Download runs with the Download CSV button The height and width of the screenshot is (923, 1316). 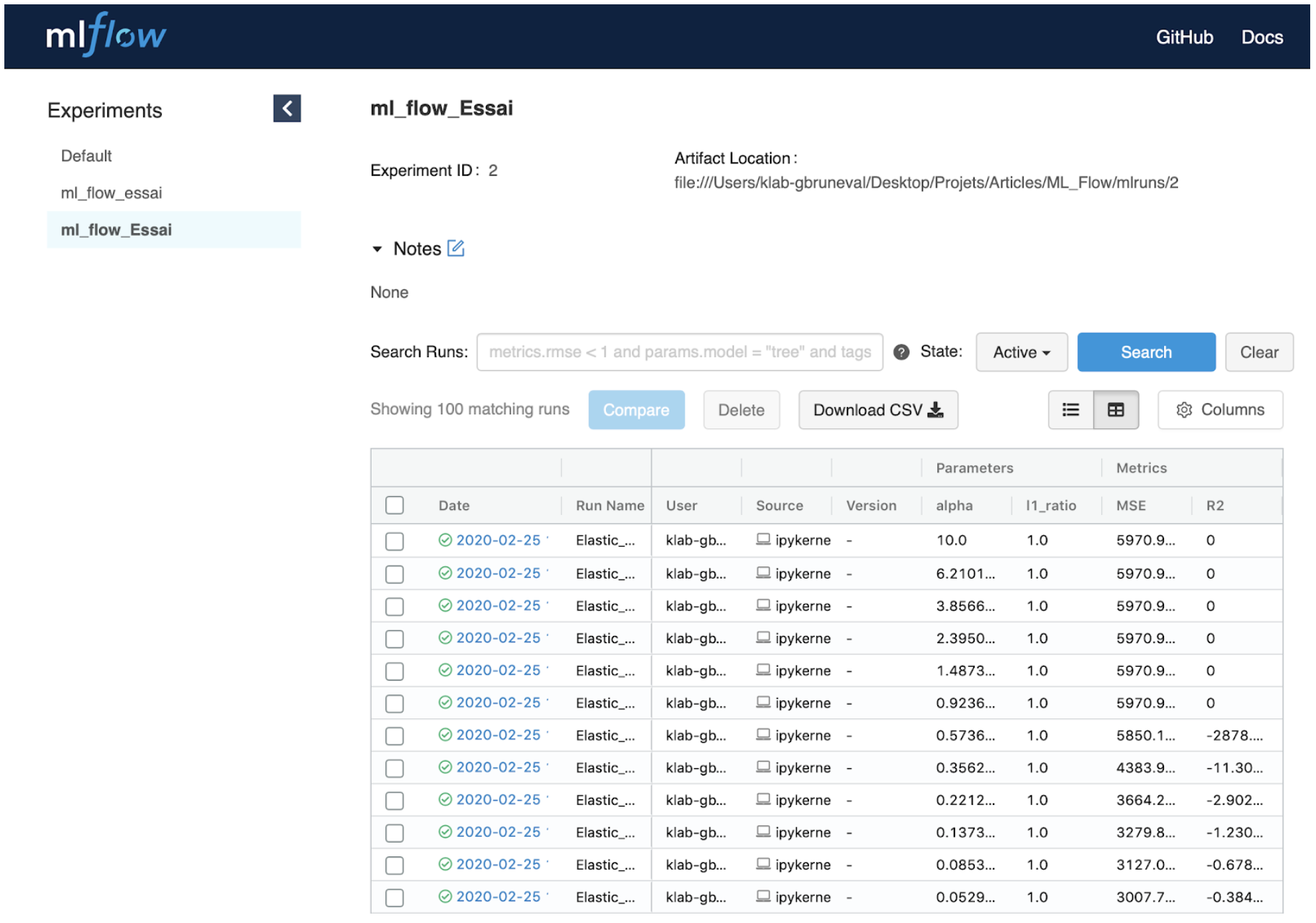click(877, 409)
